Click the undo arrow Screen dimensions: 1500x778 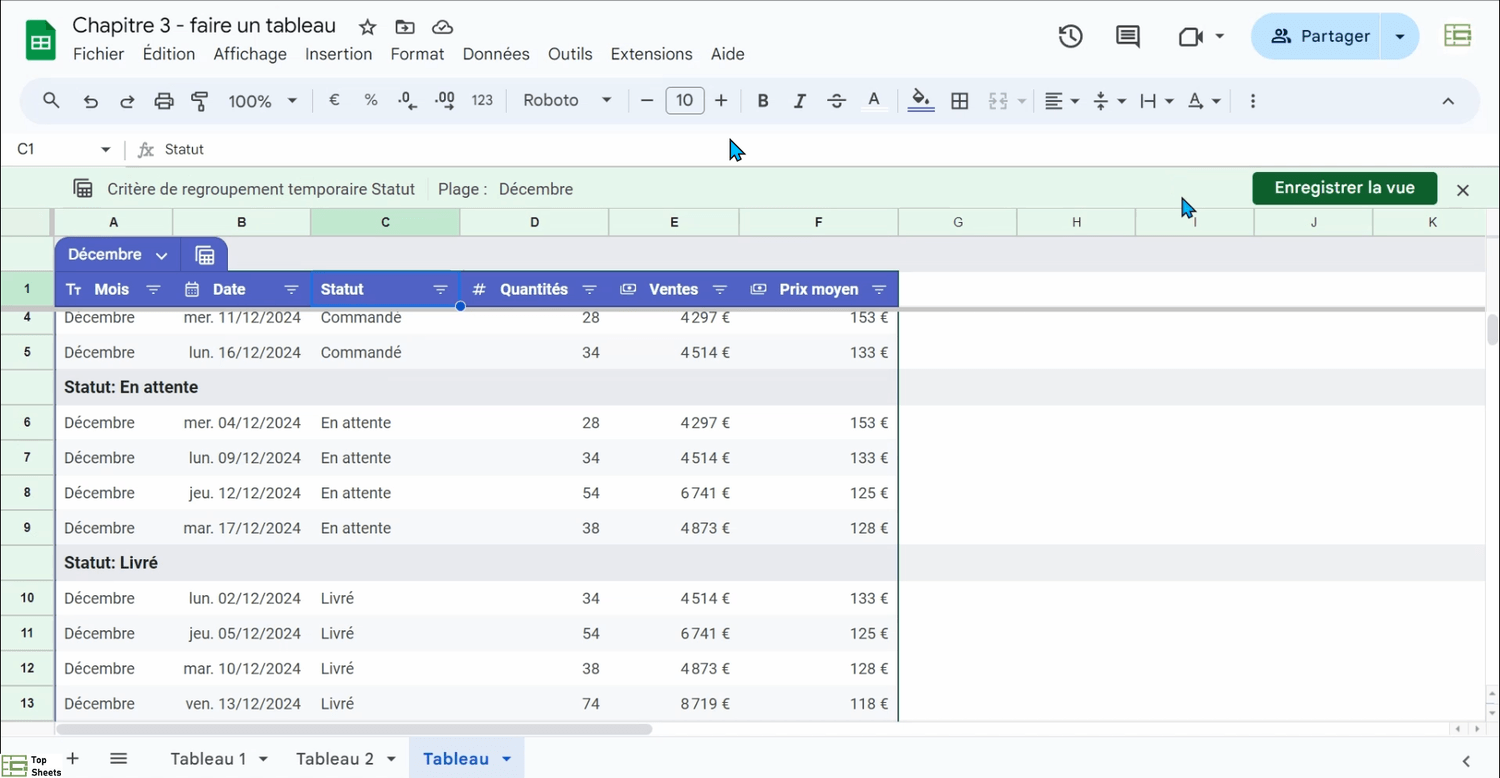(91, 101)
